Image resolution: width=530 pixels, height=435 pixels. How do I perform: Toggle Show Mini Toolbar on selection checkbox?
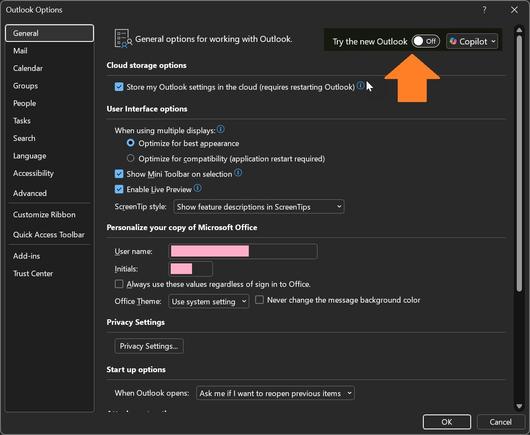click(119, 174)
